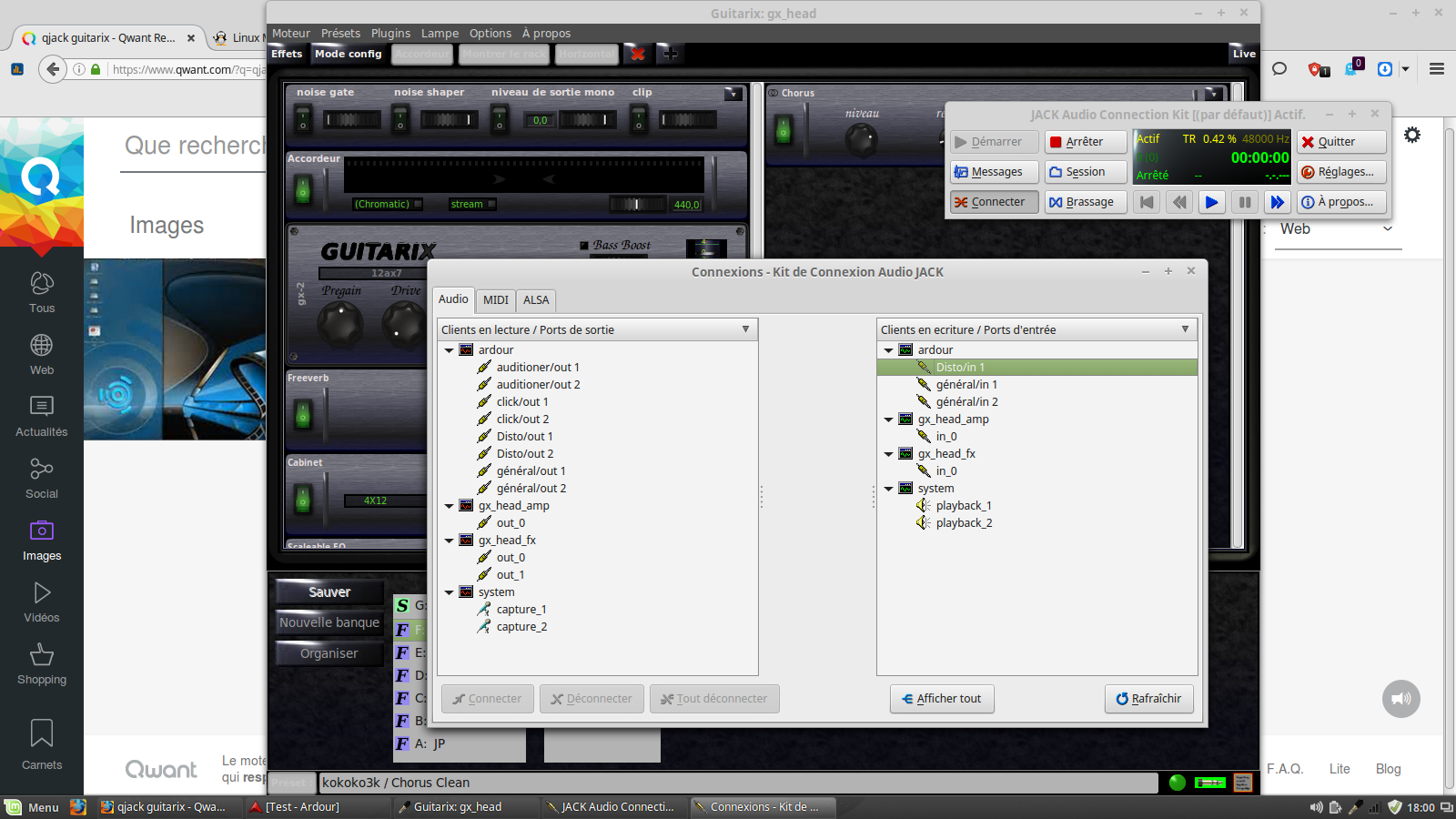This screenshot has height=819, width=1456.
Task: Start JACK transport with the play button
Action: [x=1211, y=202]
